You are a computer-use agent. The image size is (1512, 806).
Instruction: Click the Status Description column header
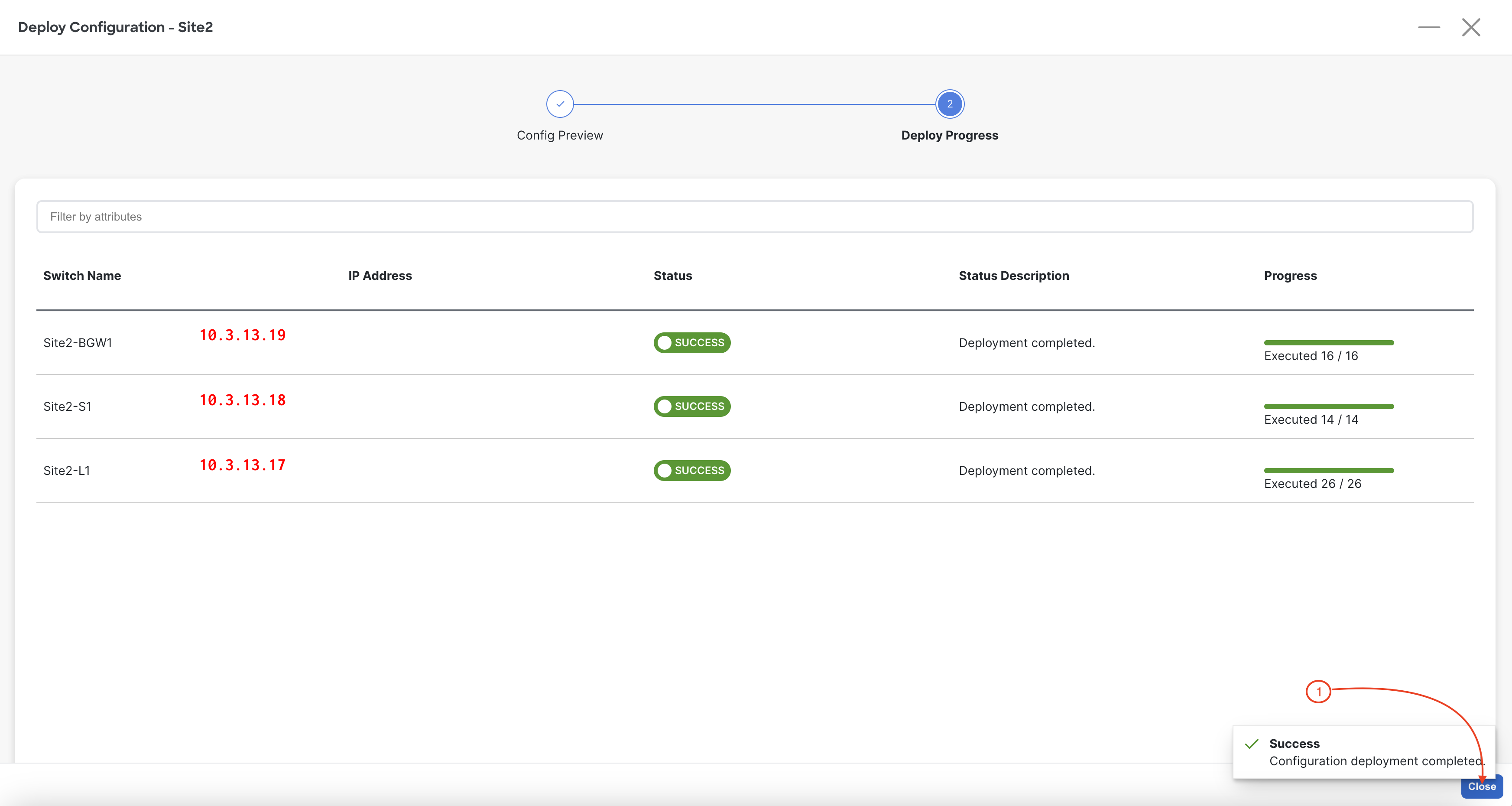coord(1014,275)
